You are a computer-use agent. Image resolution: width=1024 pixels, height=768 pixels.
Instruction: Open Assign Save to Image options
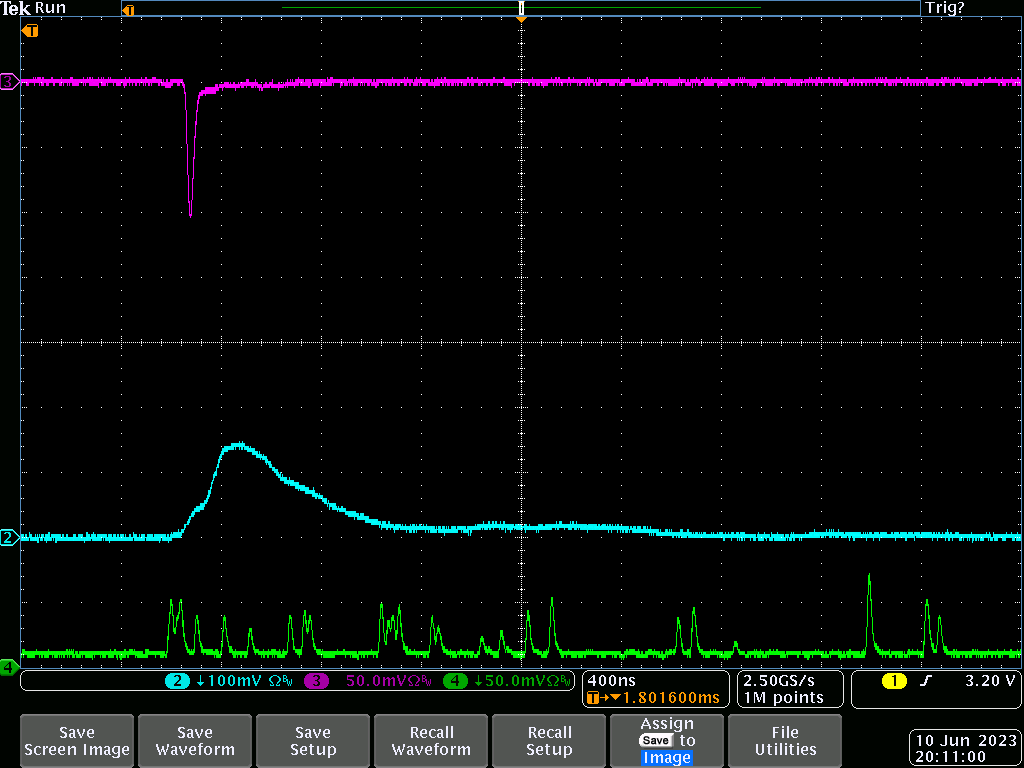click(x=667, y=741)
